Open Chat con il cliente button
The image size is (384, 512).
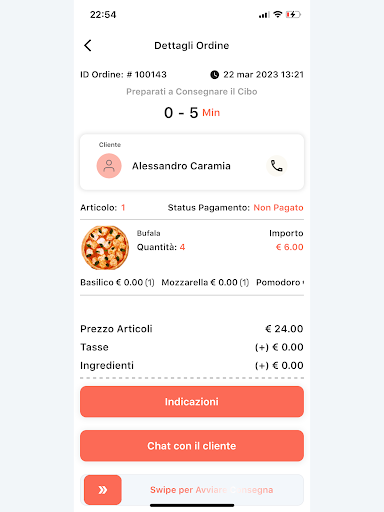pos(192,446)
